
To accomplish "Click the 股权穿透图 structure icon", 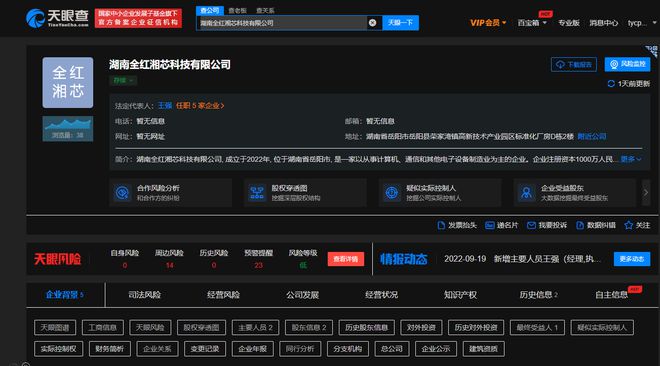I will [x=257, y=193].
